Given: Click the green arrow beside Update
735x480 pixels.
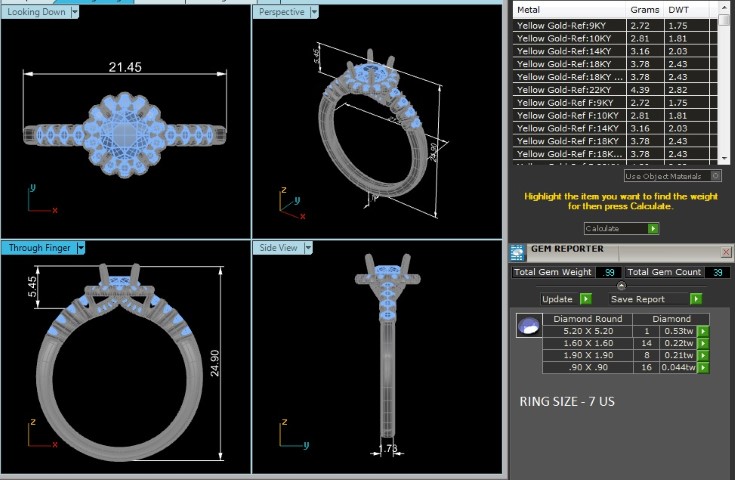Looking at the screenshot, I should click(x=586, y=299).
